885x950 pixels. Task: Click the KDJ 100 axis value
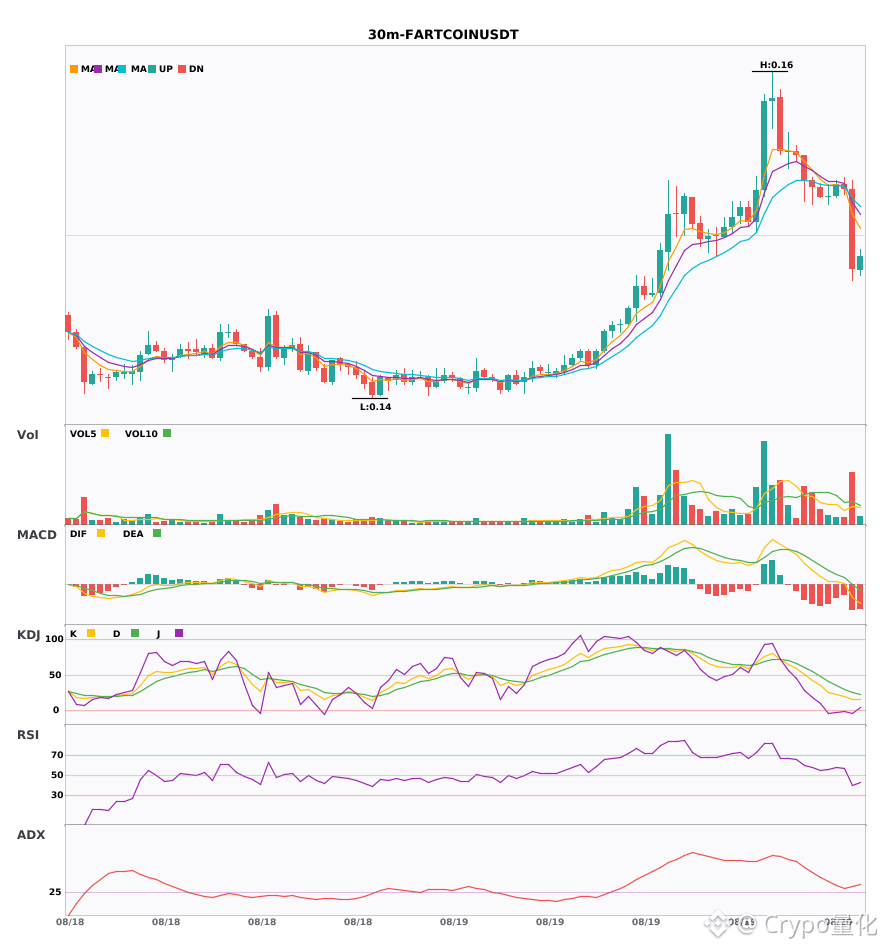(54, 639)
